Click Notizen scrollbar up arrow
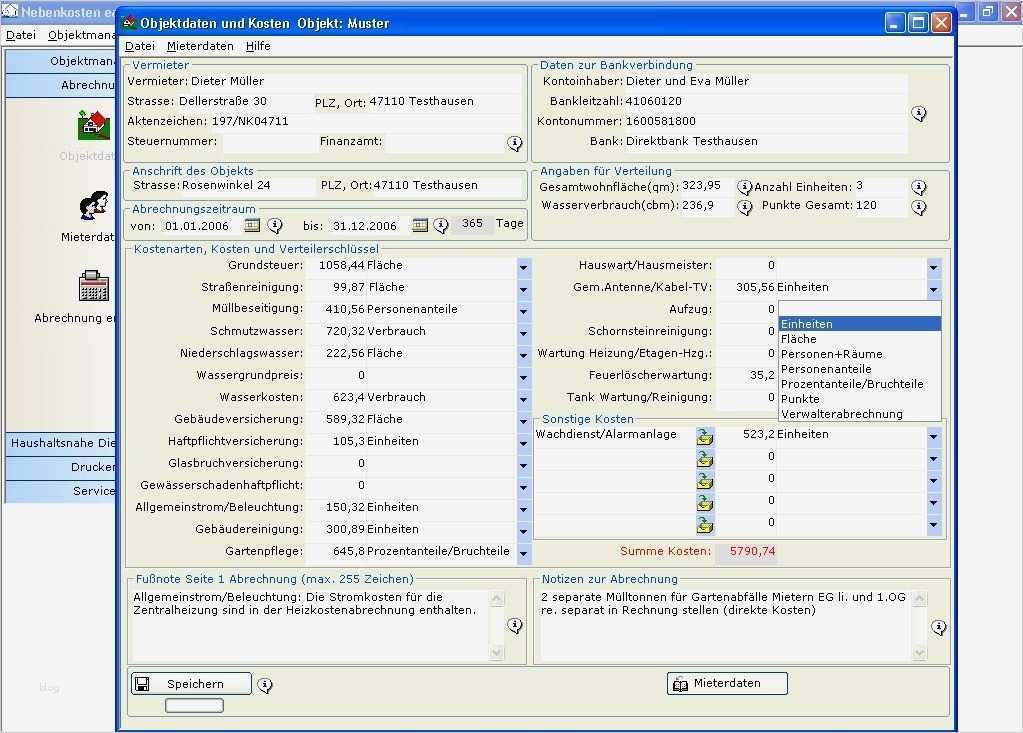Image resolution: width=1023 pixels, height=733 pixels. pos(920,597)
